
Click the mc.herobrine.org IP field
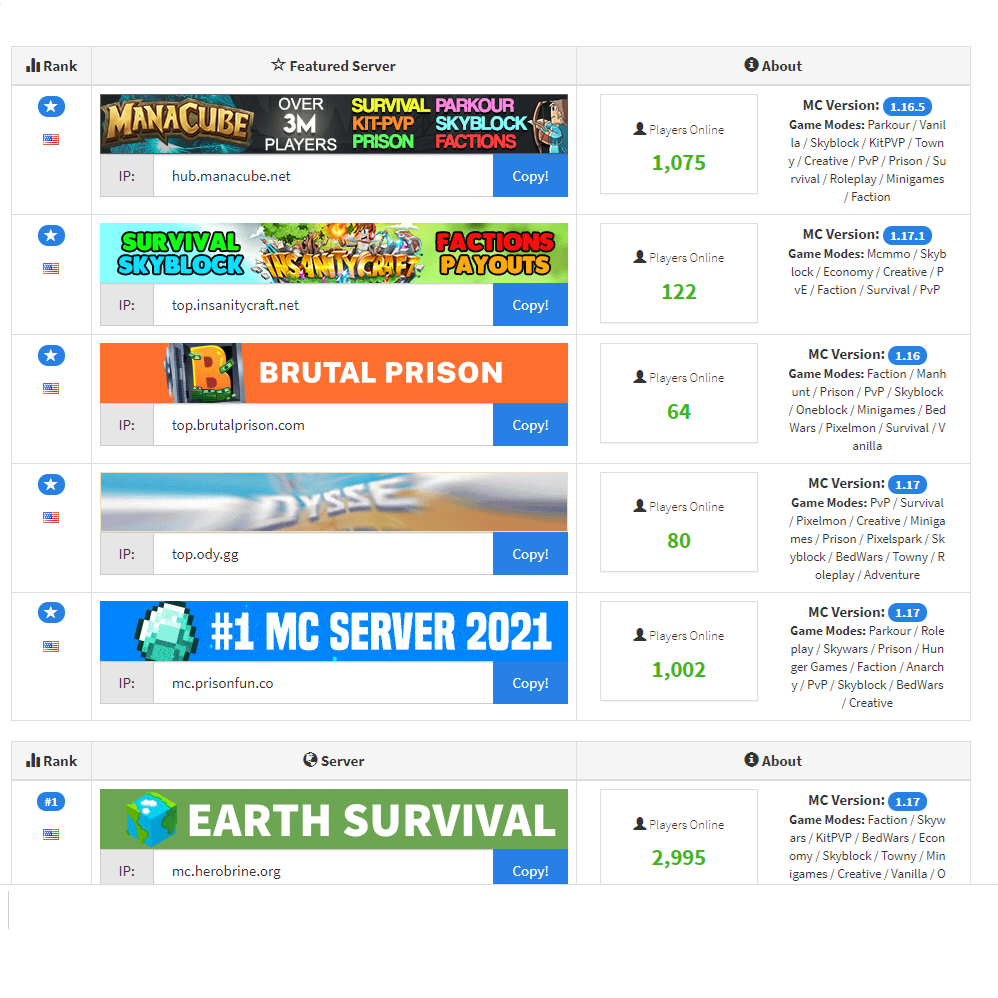tap(323, 868)
